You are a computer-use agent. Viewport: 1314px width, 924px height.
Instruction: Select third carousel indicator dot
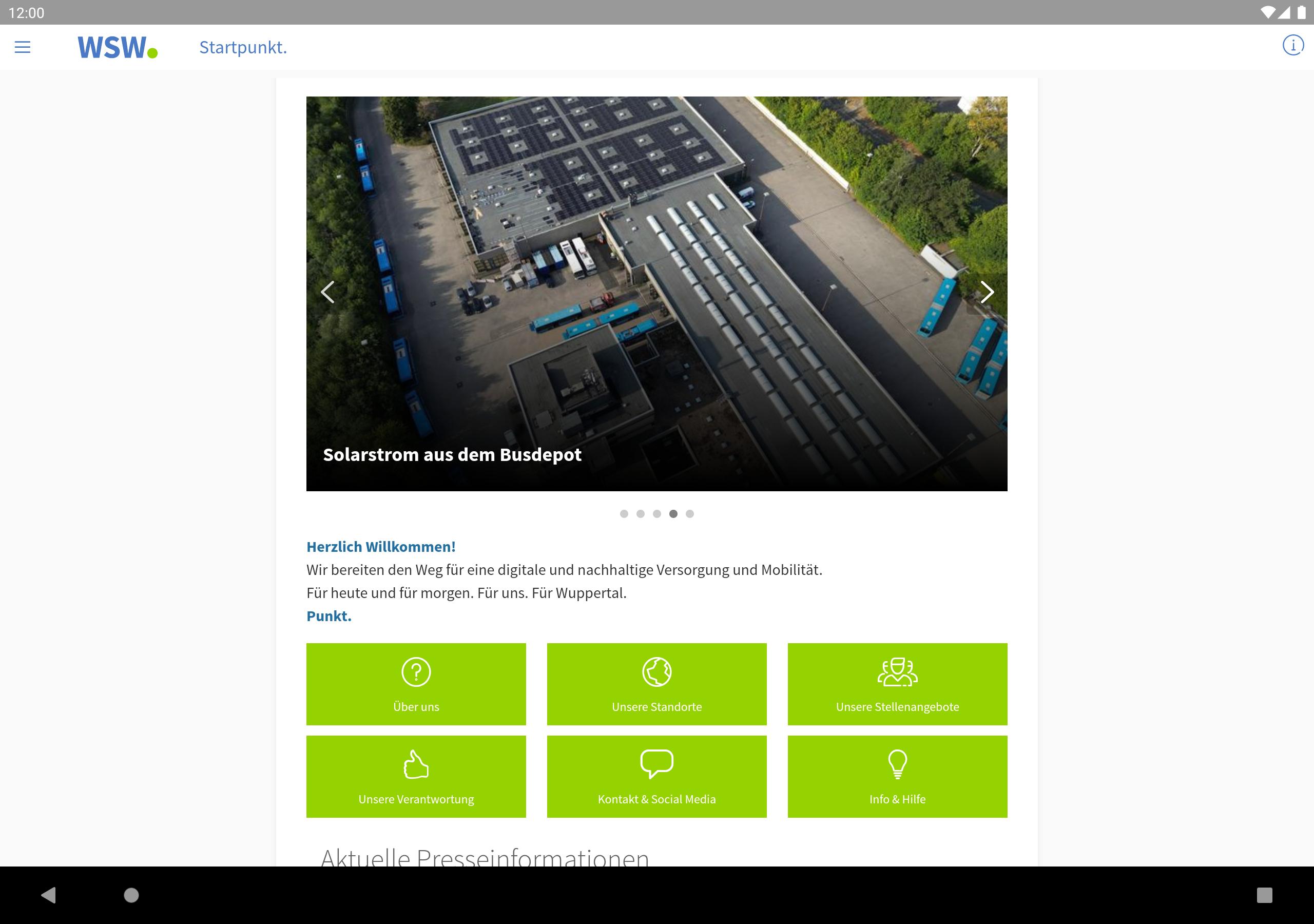pos(657,514)
